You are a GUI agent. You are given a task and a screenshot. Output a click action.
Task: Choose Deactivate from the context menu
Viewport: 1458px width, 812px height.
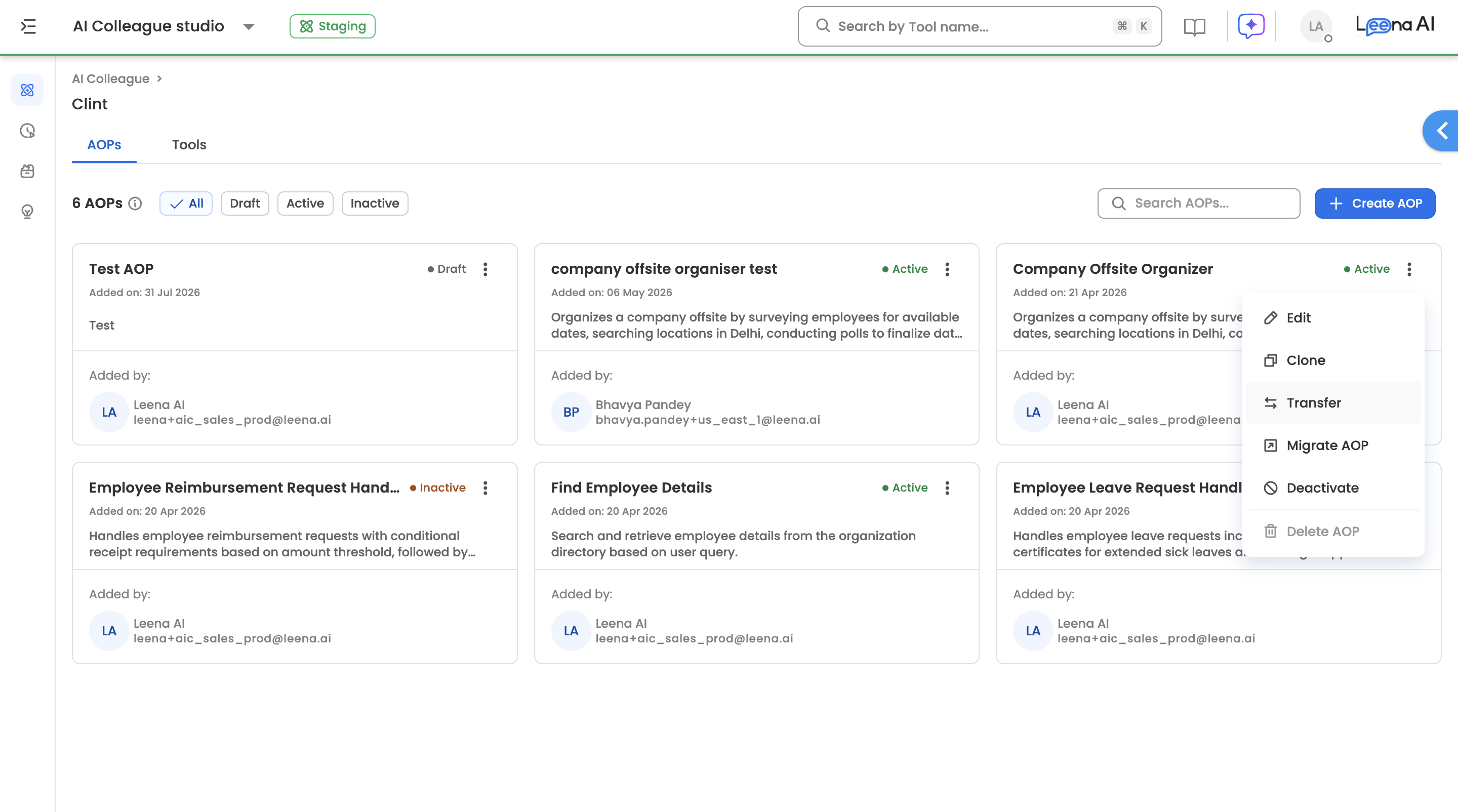[1333, 488]
